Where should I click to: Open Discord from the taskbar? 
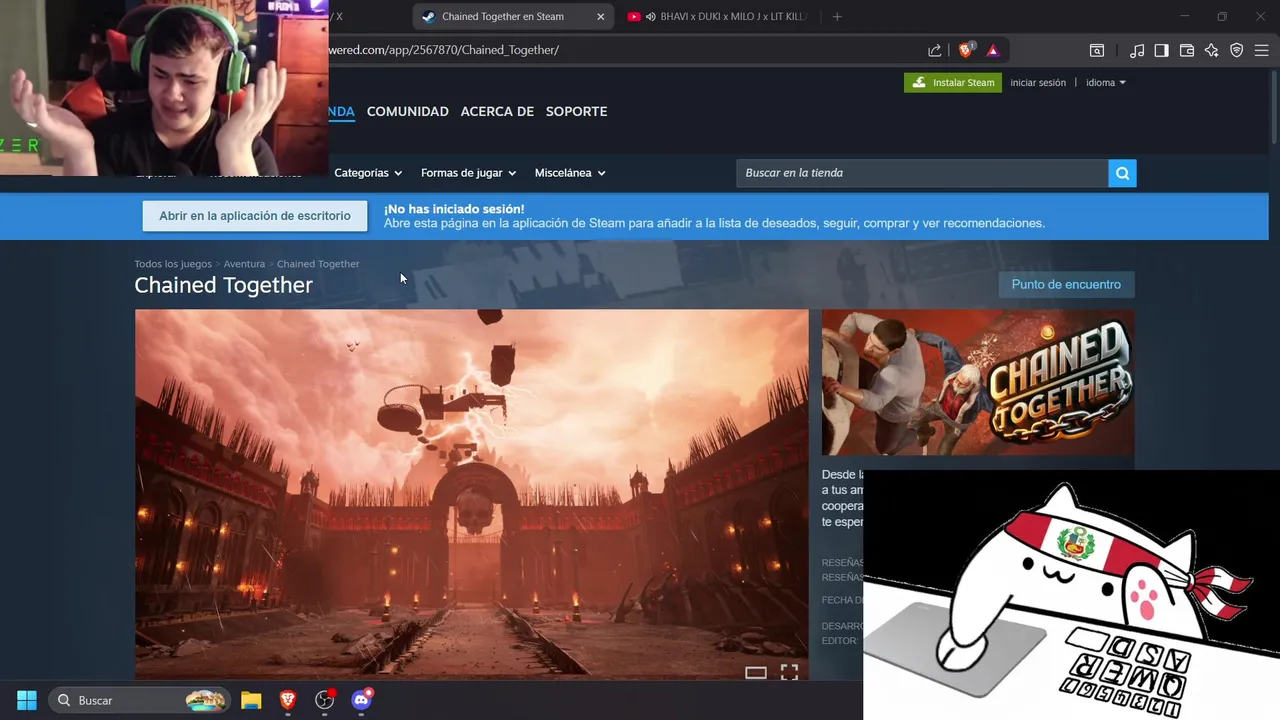[x=361, y=700]
